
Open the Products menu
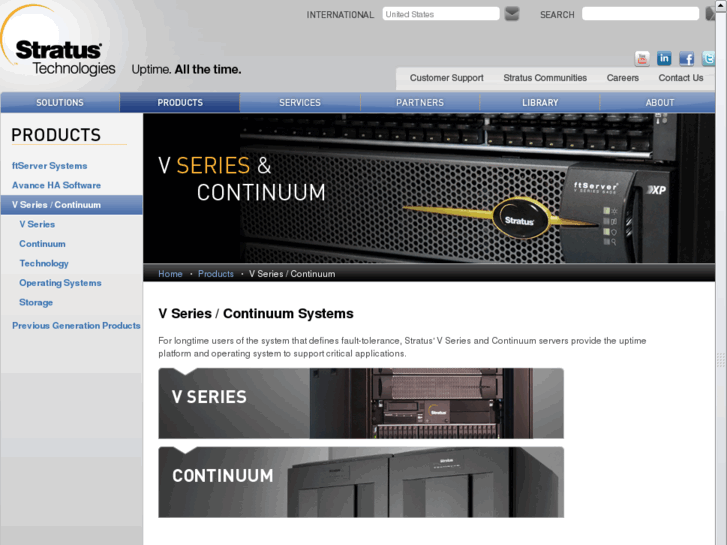(x=180, y=103)
